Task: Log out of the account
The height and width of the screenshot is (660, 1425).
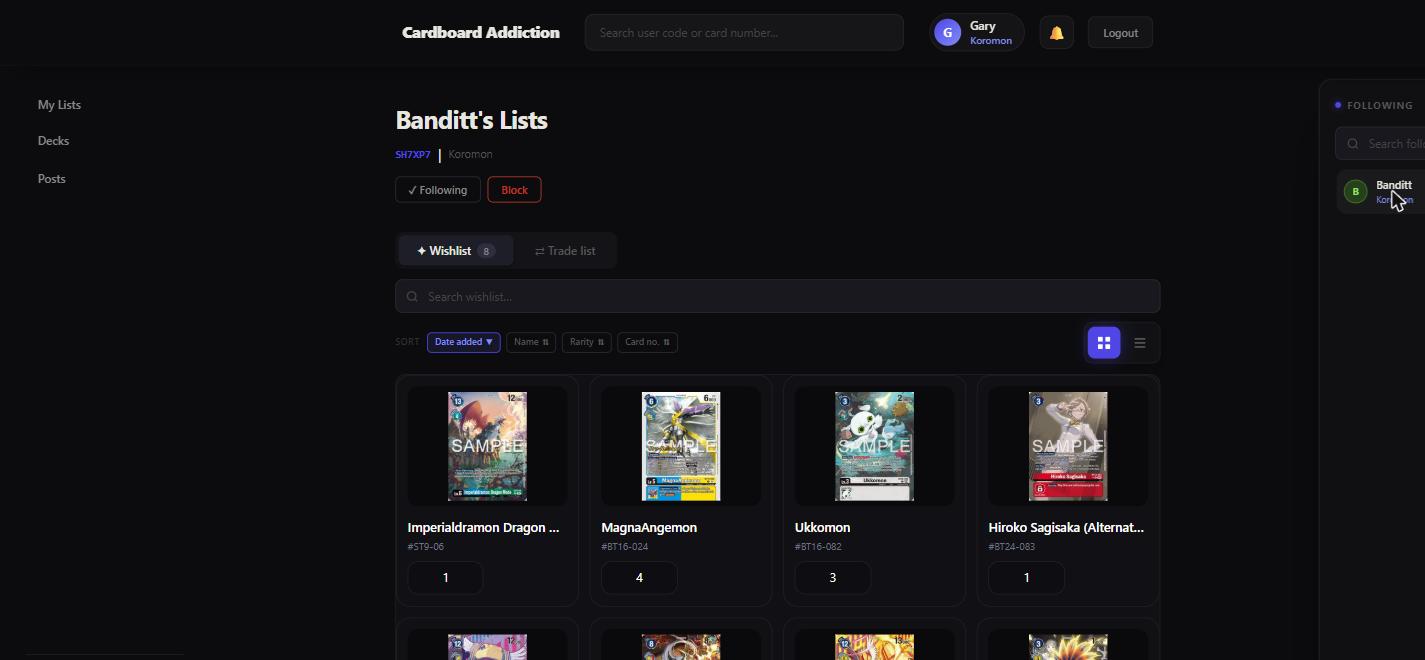Action: [x=1120, y=33]
